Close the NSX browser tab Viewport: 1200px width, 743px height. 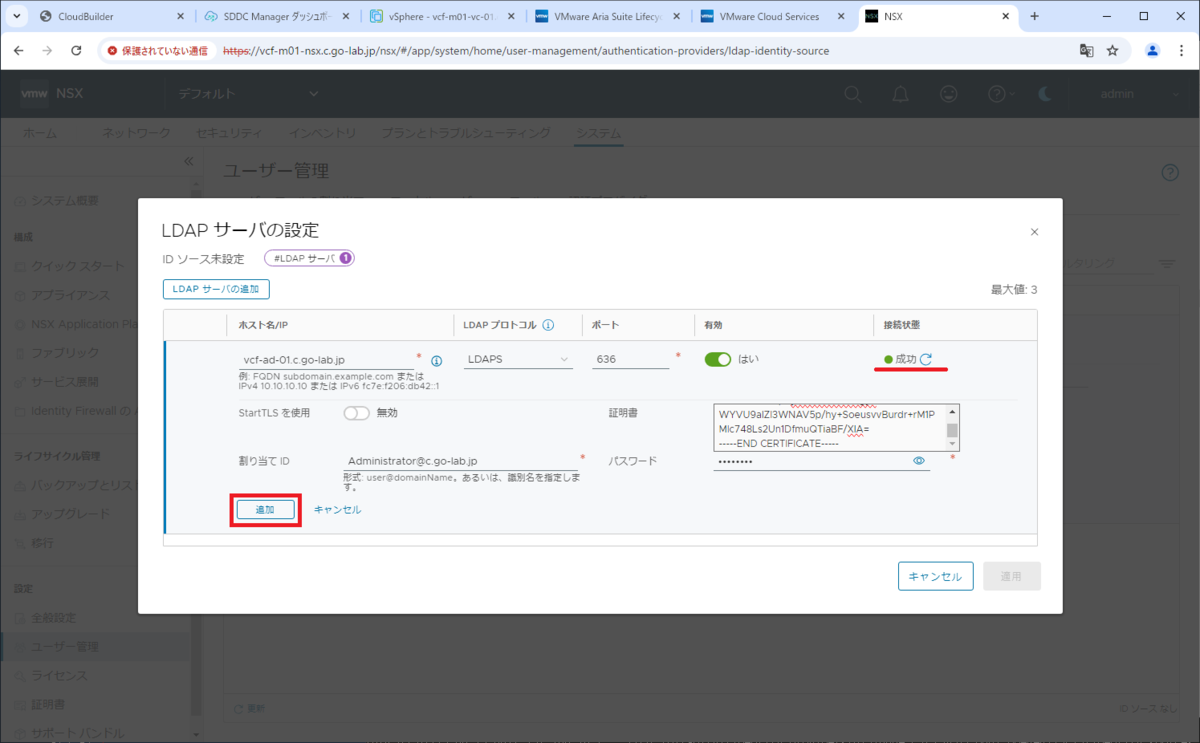(x=1007, y=16)
